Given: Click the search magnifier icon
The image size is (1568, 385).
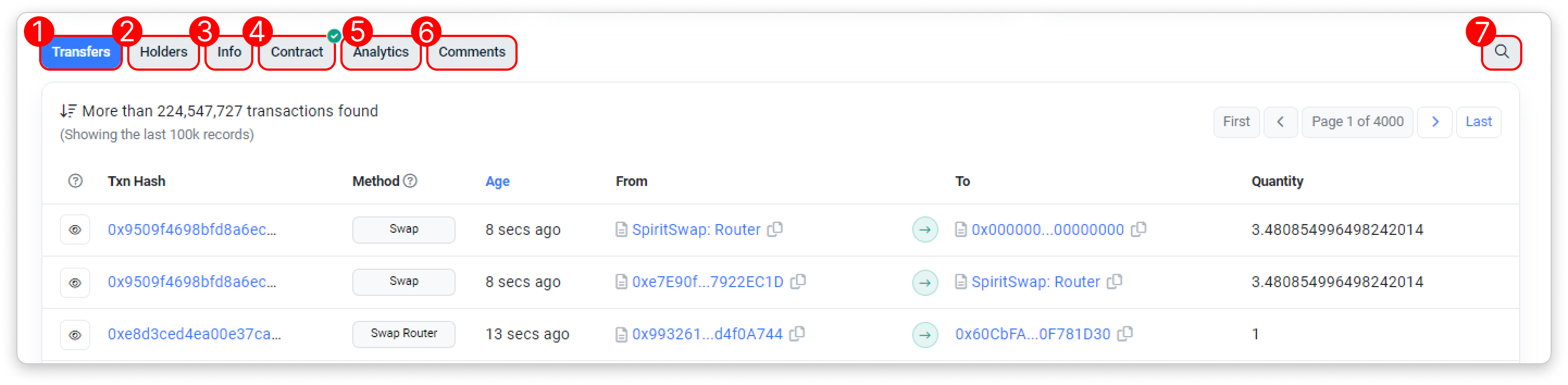Looking at the screenshot, I should 1501,52.
